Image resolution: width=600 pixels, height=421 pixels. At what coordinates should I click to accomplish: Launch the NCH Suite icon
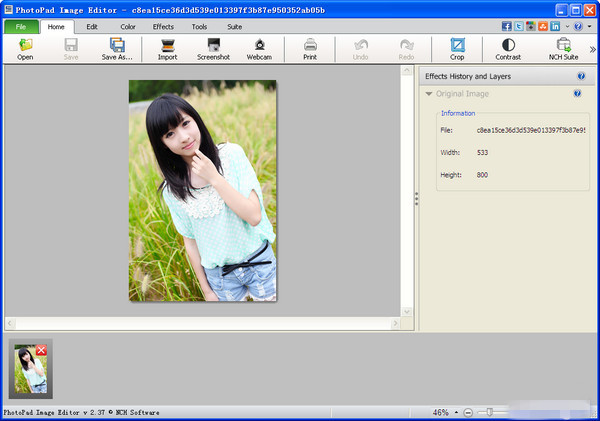(x=564, y=46)
